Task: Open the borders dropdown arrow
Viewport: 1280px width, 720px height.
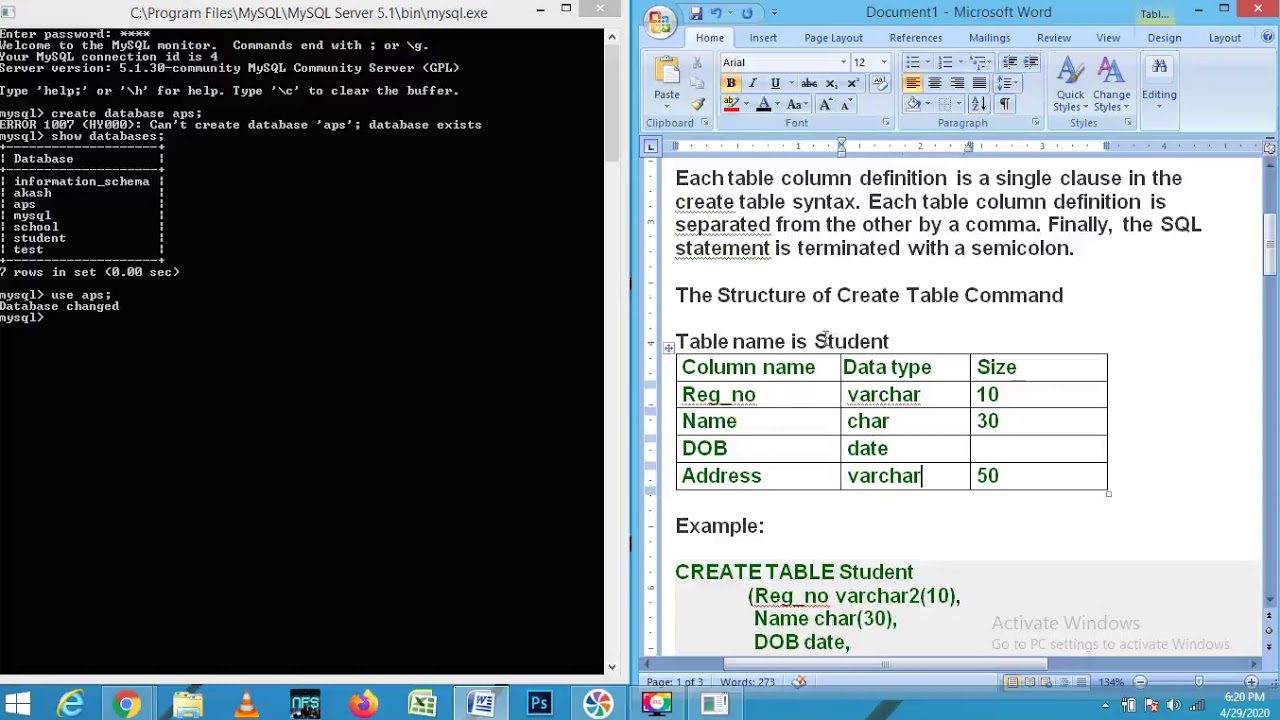Action: click(959, 103)
